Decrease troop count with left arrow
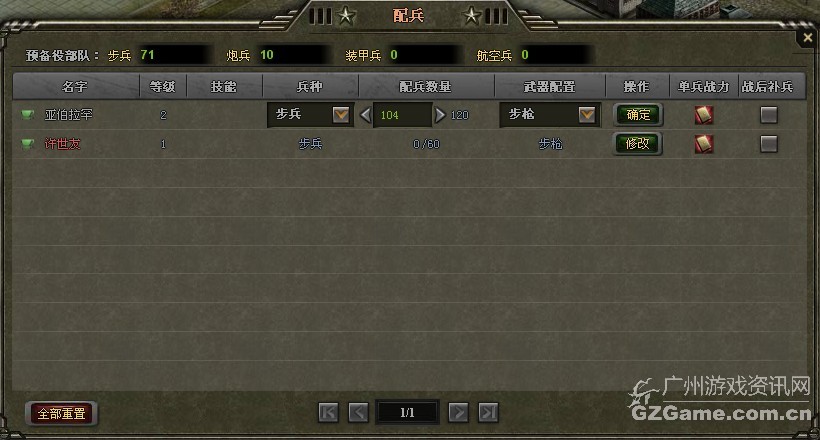820x440 pixels. point(366,115)
